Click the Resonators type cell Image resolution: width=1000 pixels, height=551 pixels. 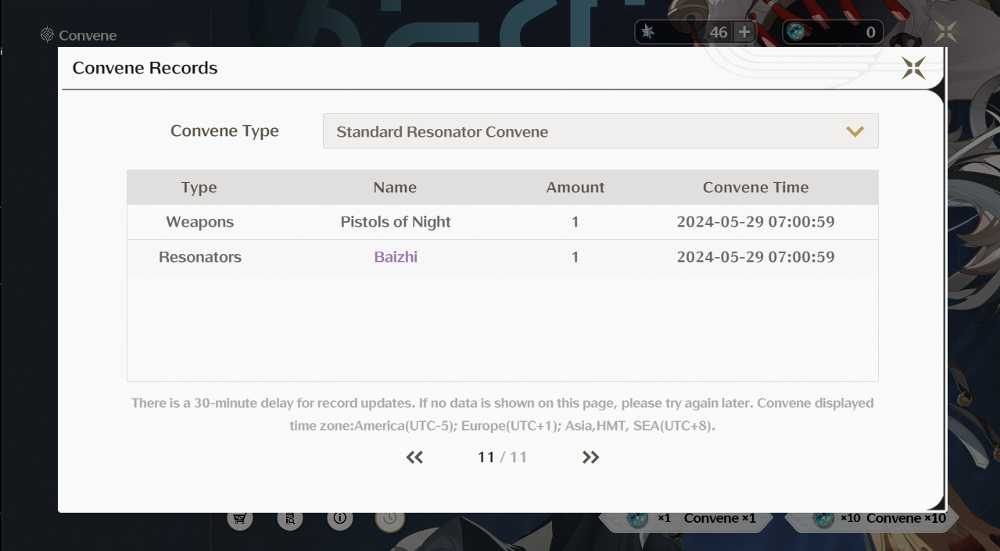point(200,257)
